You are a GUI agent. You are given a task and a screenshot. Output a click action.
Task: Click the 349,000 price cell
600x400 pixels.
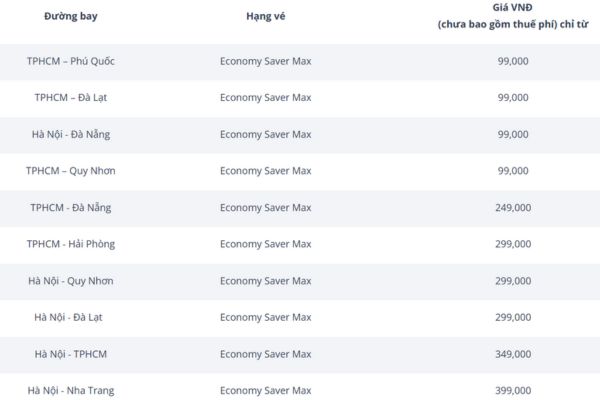[513, 354]
